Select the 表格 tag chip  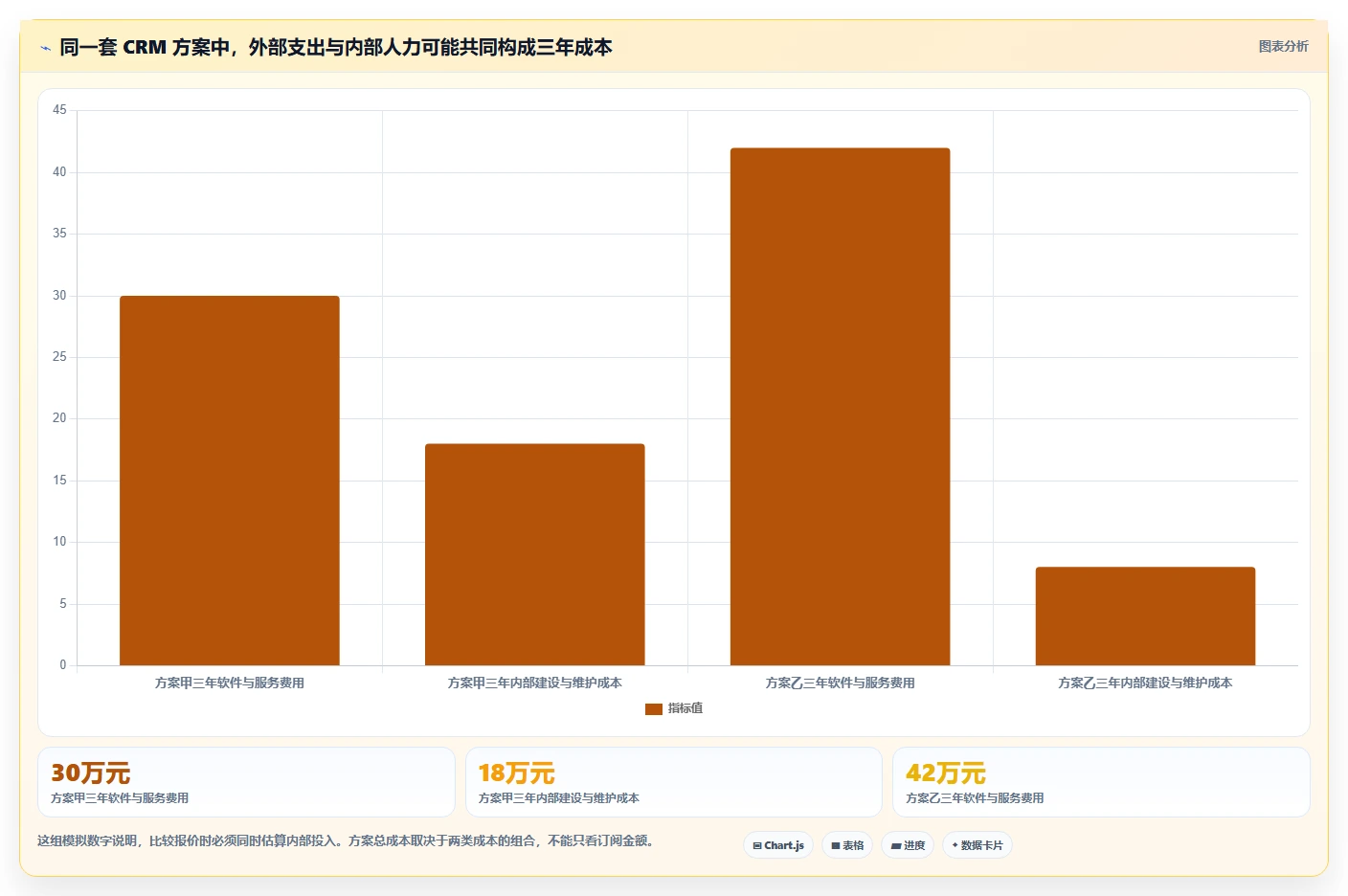847,845
